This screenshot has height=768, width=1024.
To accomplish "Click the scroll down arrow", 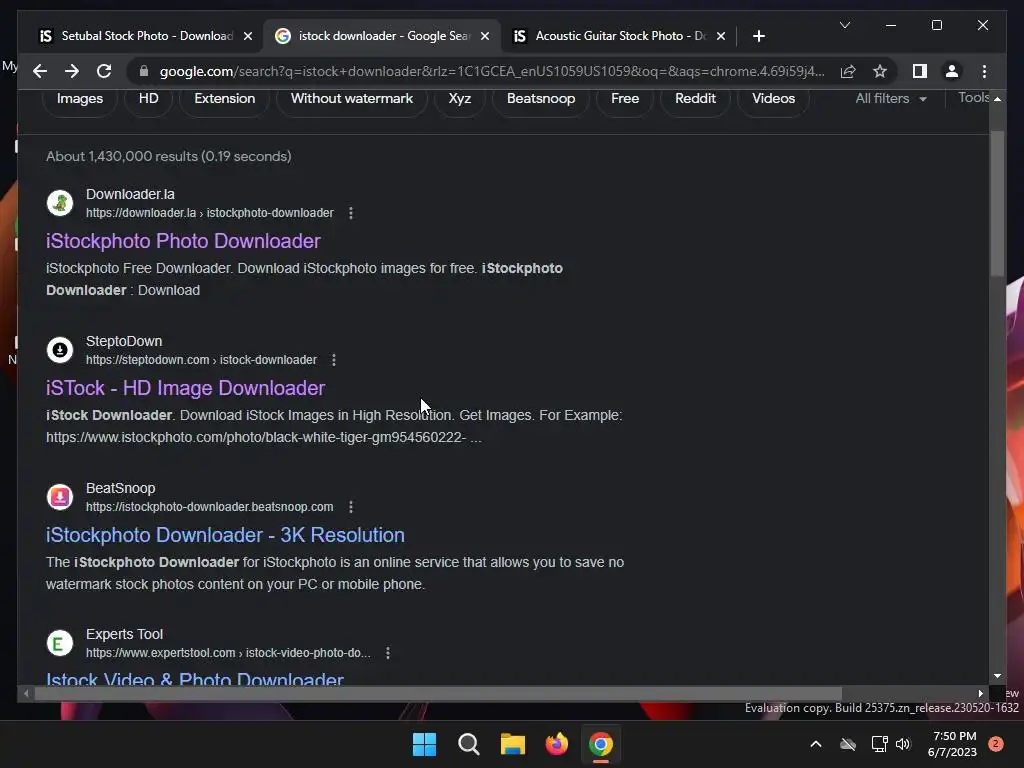I will [997, 676].
